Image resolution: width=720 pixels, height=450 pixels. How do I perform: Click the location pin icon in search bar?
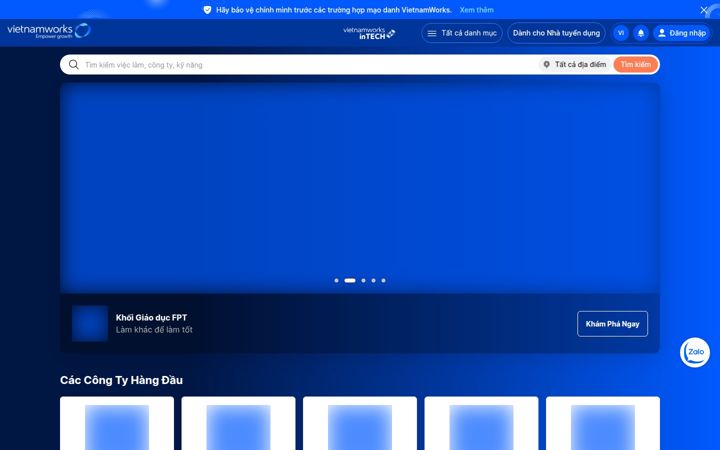[x=546, y=65]
